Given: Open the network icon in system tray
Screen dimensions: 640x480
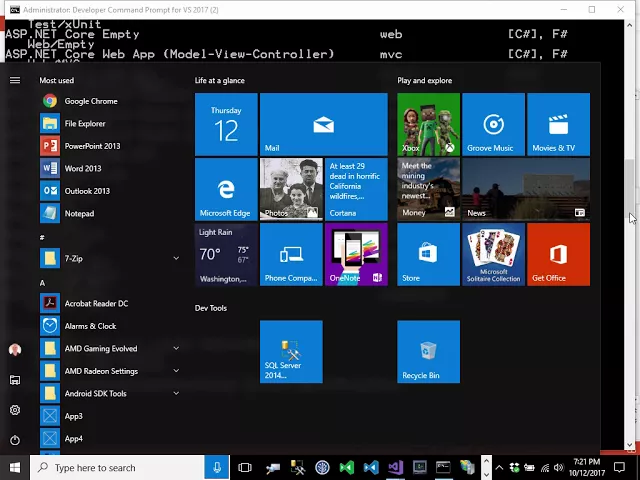Looking at the screenshot, I should [x=545, y=468].
